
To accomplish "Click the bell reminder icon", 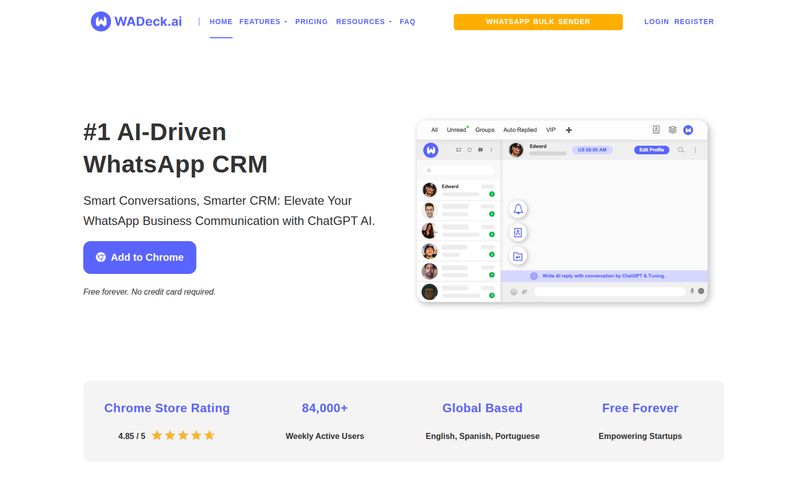I will pos(518,209).
